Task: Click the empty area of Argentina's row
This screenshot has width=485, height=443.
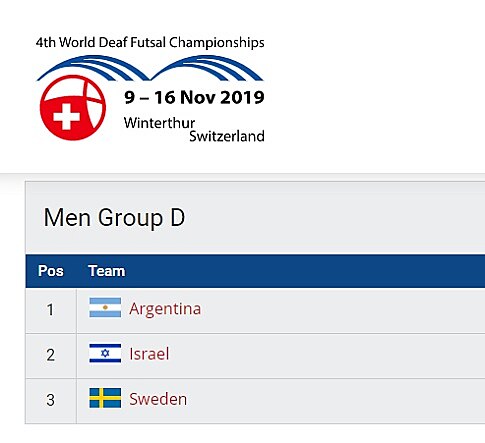Action: (x=343, y=310)
